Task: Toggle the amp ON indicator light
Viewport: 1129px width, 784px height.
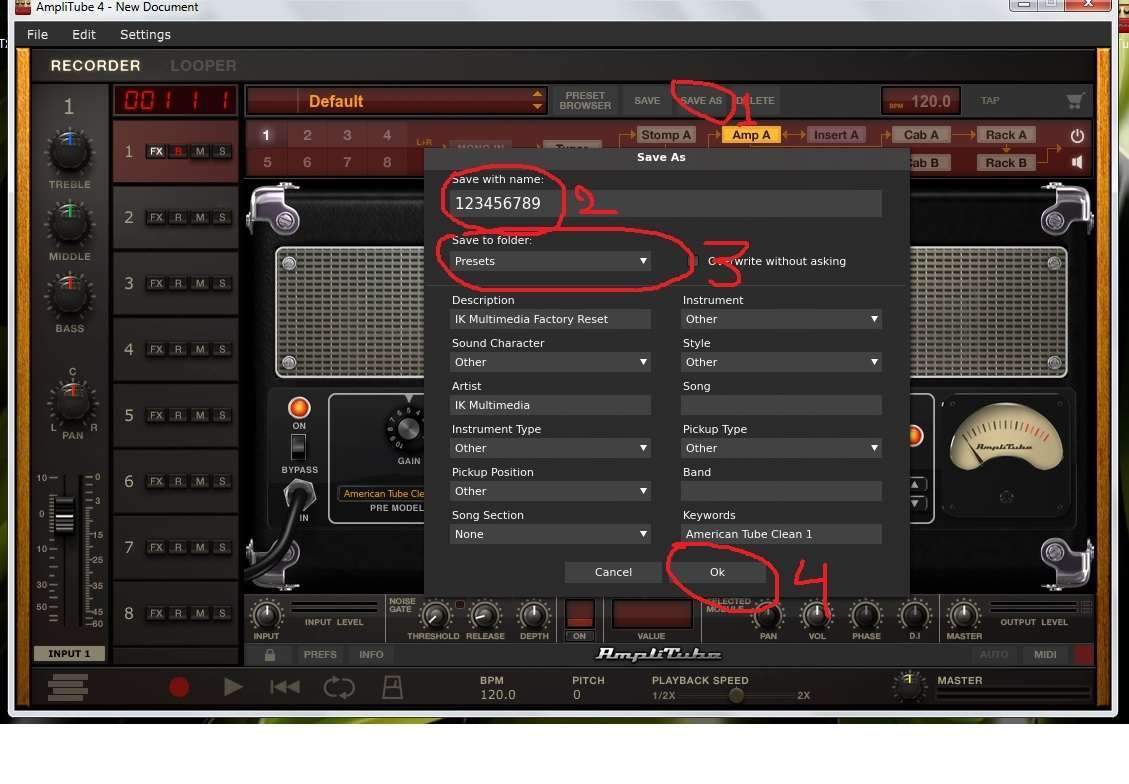Action: [x=299, y=407]
